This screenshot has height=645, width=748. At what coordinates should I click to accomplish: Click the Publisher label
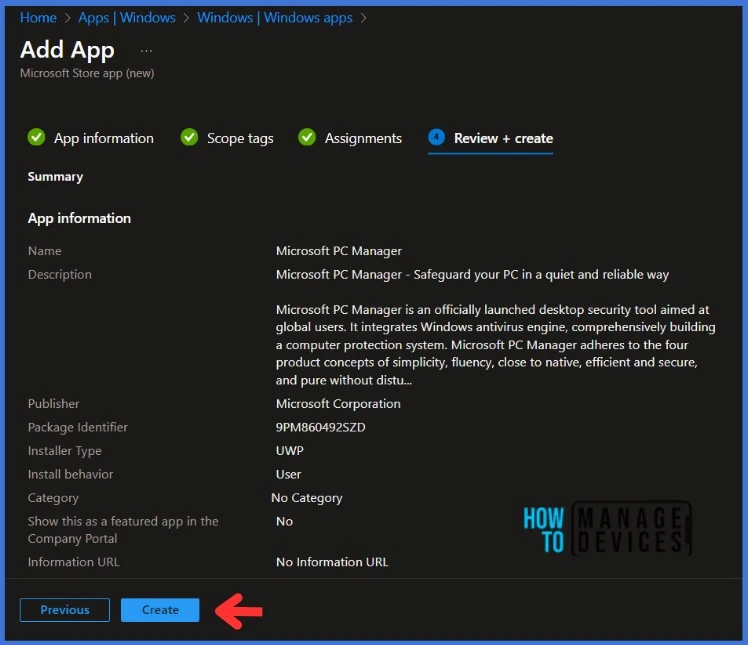coord(53,404)
